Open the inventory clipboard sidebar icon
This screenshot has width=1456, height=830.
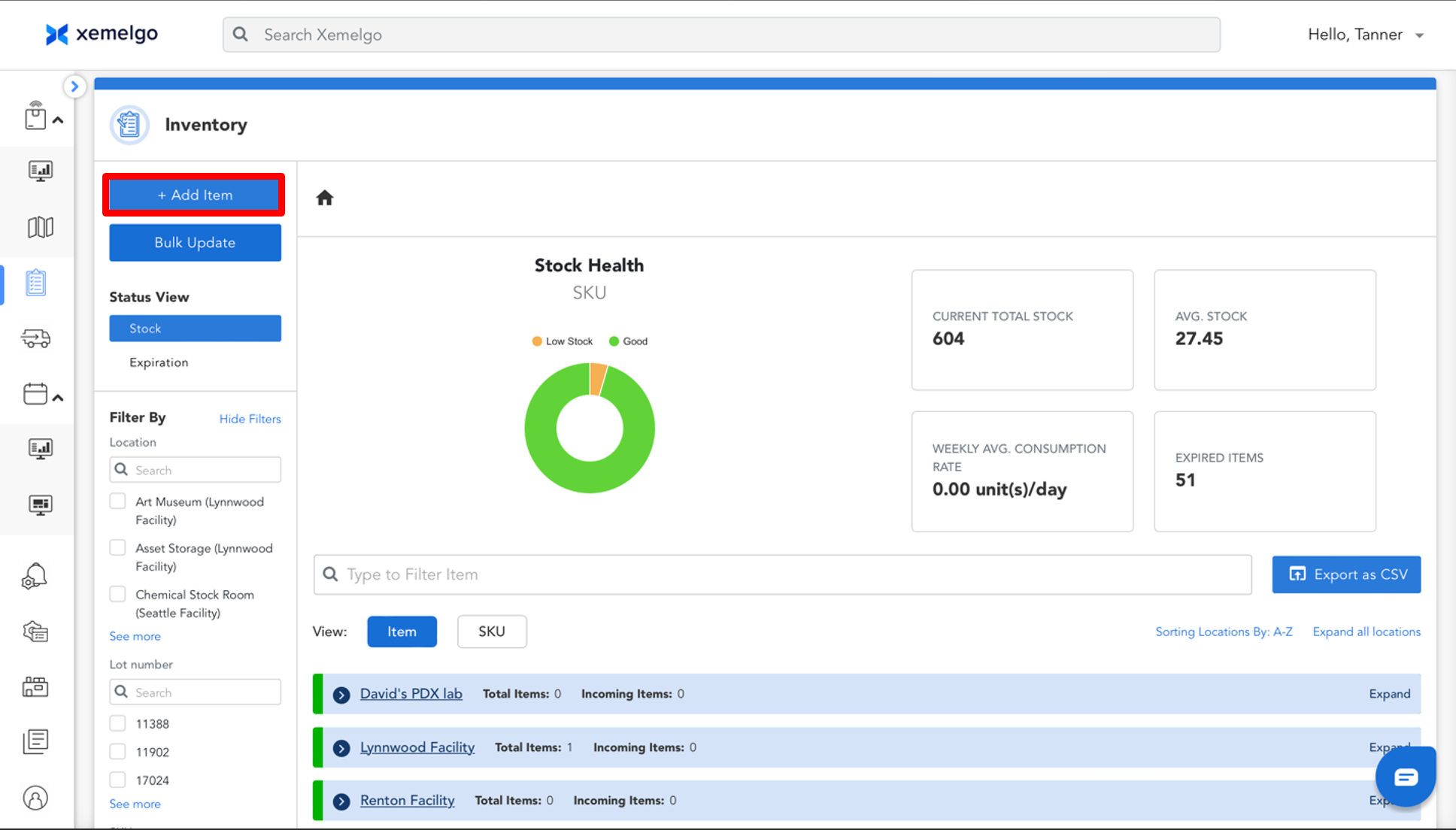[x=35, y=283]
